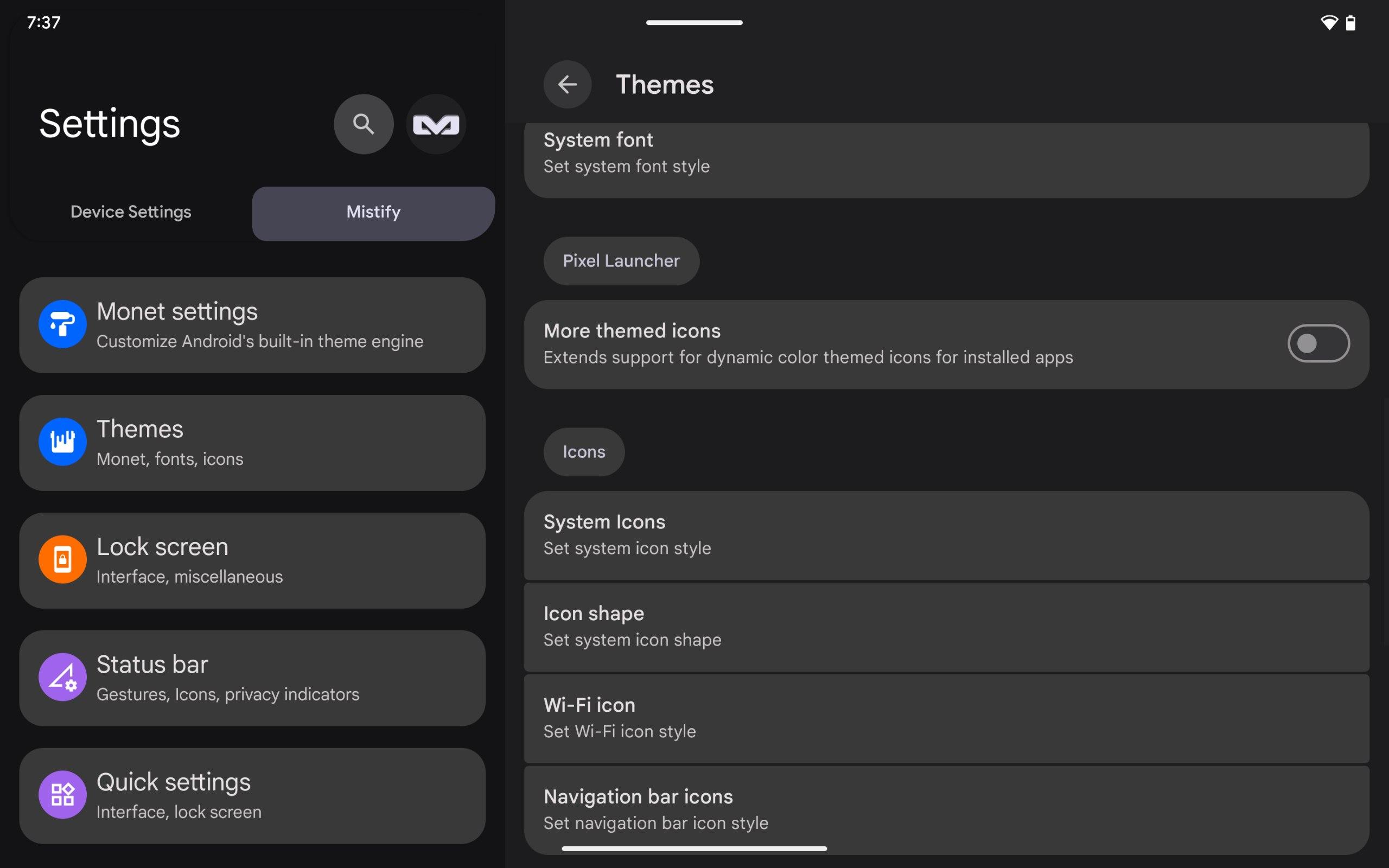Click the Wi-Fi icon in status bar
This screenshot has height=868, width=1389.
click(1329, 23)
